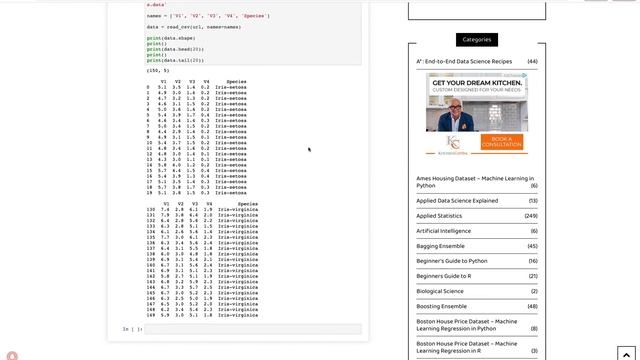Open Boston House Price Python Regression category
The height and width of the screenshot is (360, 640).
coord(467,325)
